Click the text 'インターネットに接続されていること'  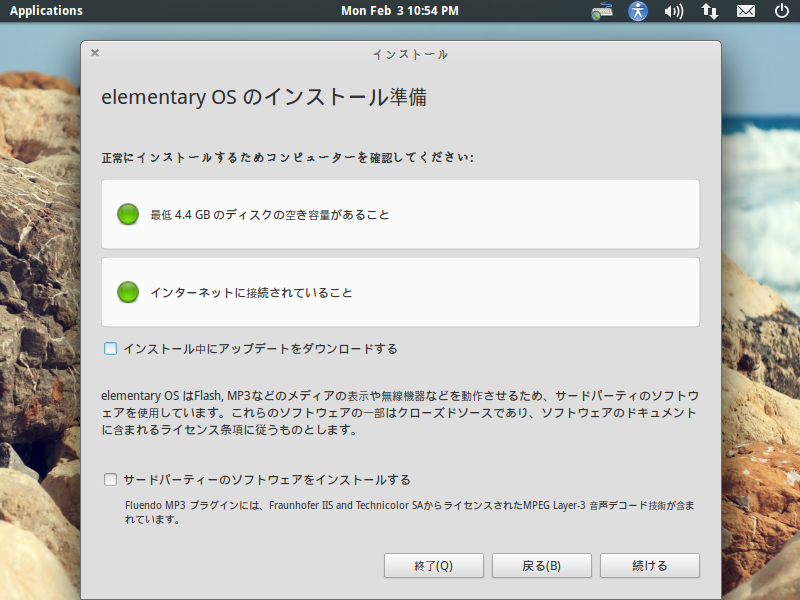(252, 293)
